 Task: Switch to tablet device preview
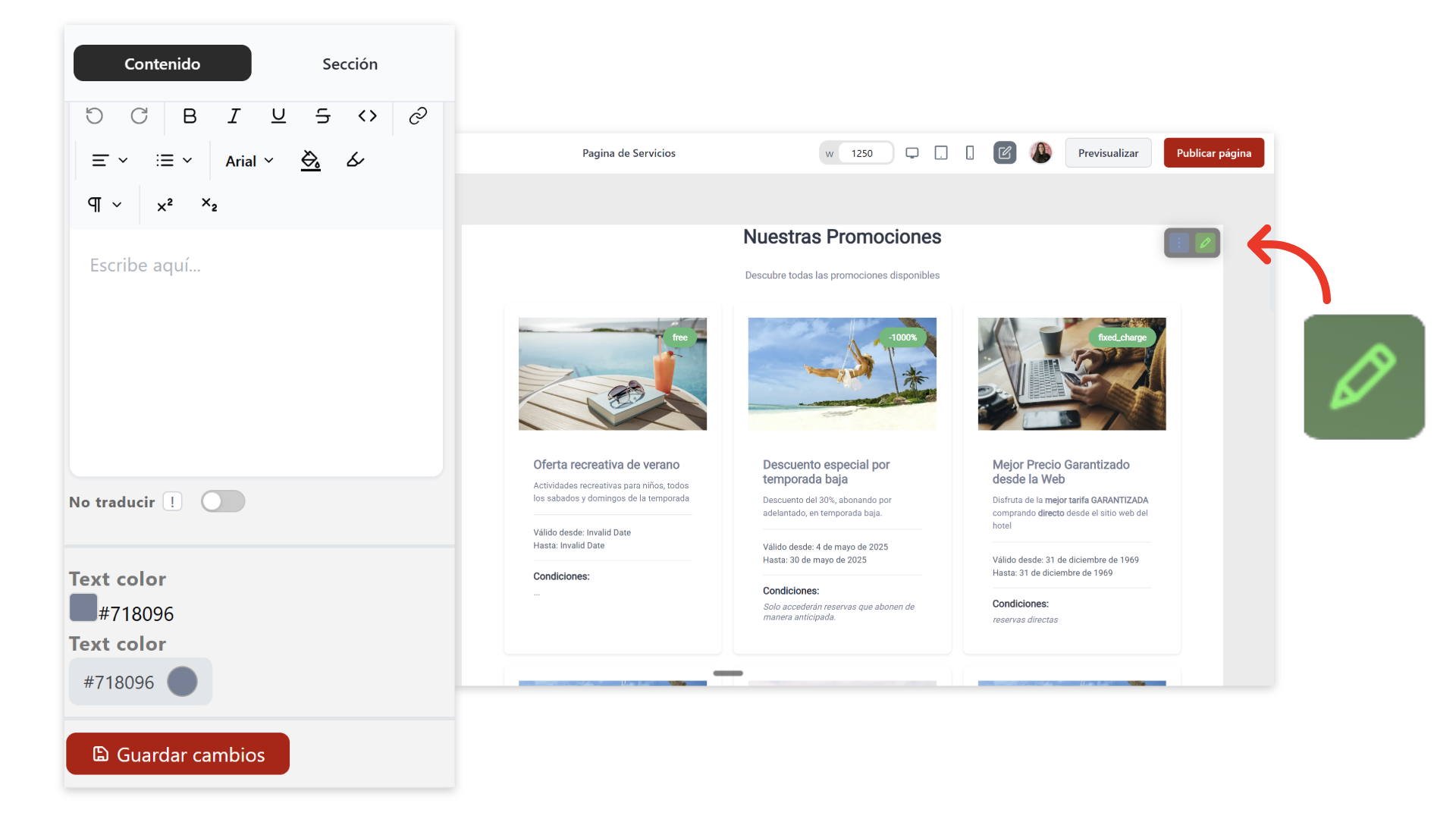pyautogui.click(x=941, y=153)
